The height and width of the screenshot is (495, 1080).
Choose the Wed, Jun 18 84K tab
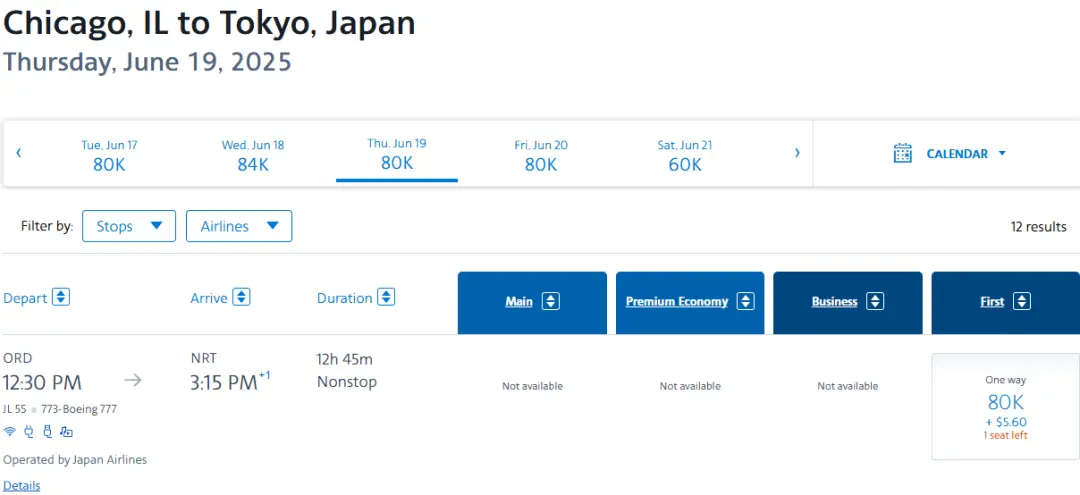pos(253,155)
